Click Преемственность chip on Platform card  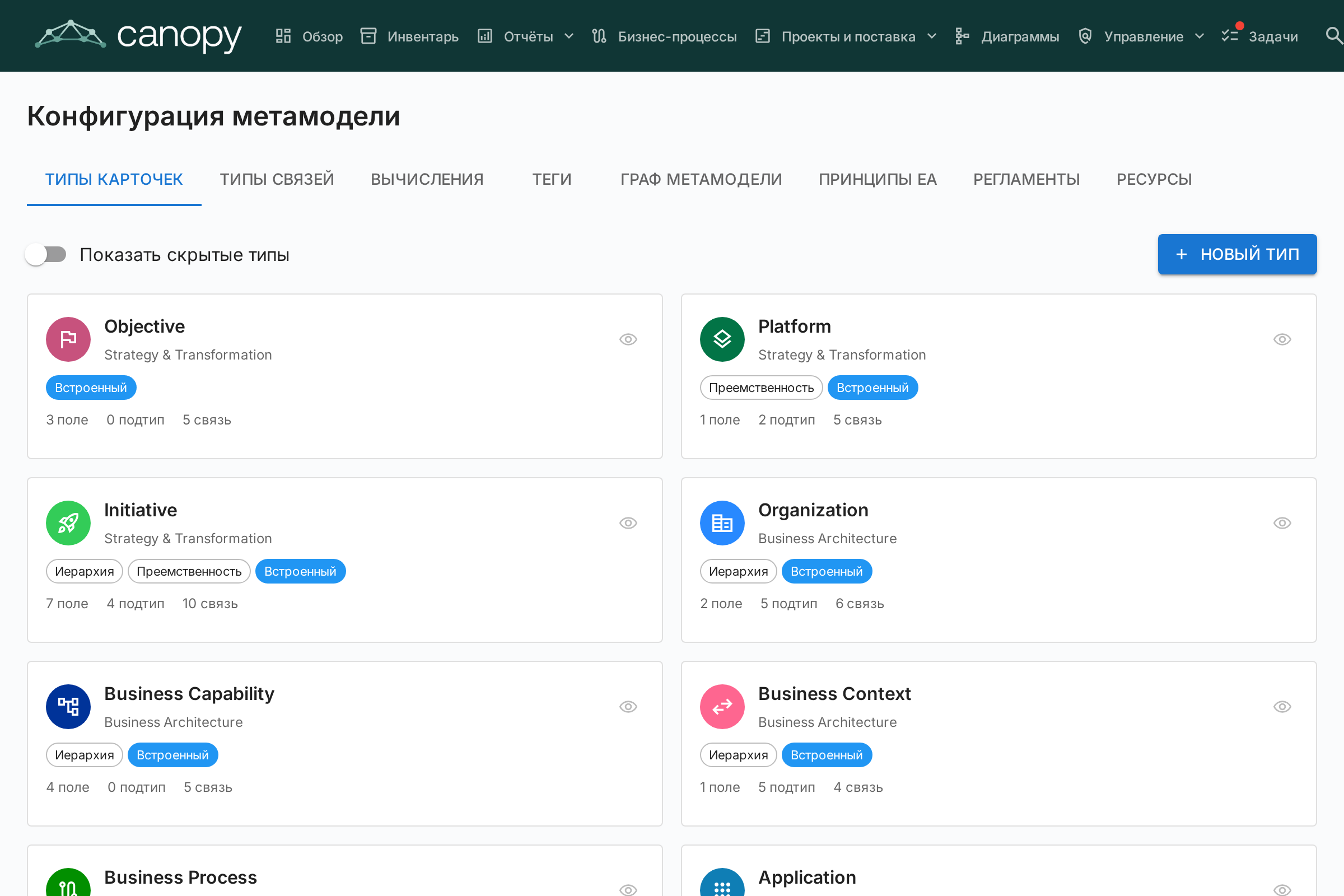tap(761, 388)
